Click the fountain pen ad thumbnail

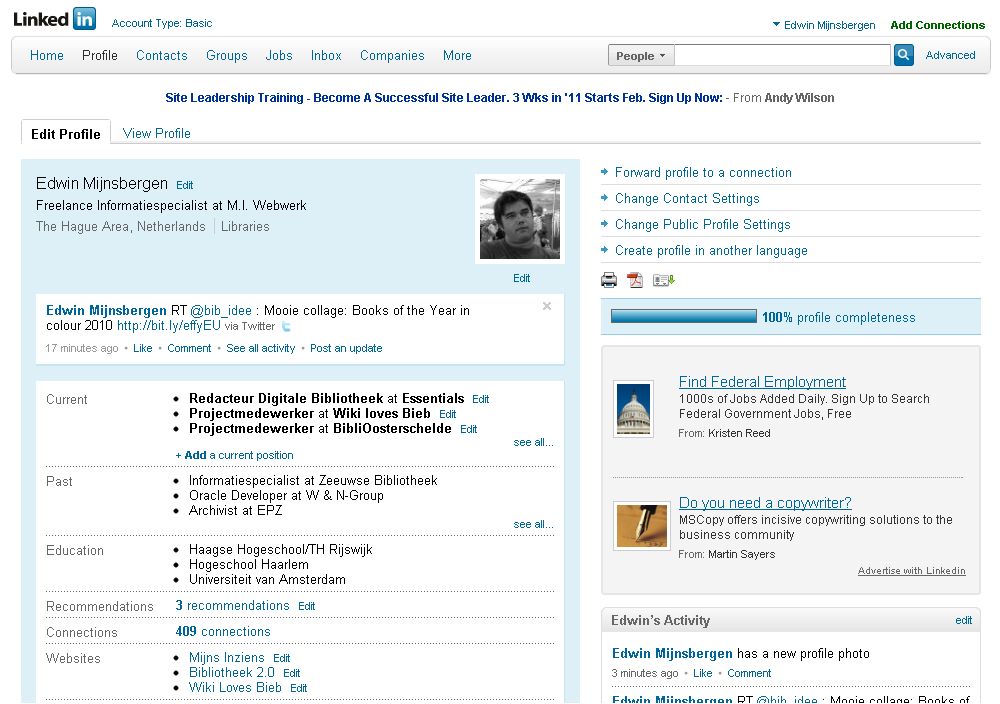pos(642,526)
